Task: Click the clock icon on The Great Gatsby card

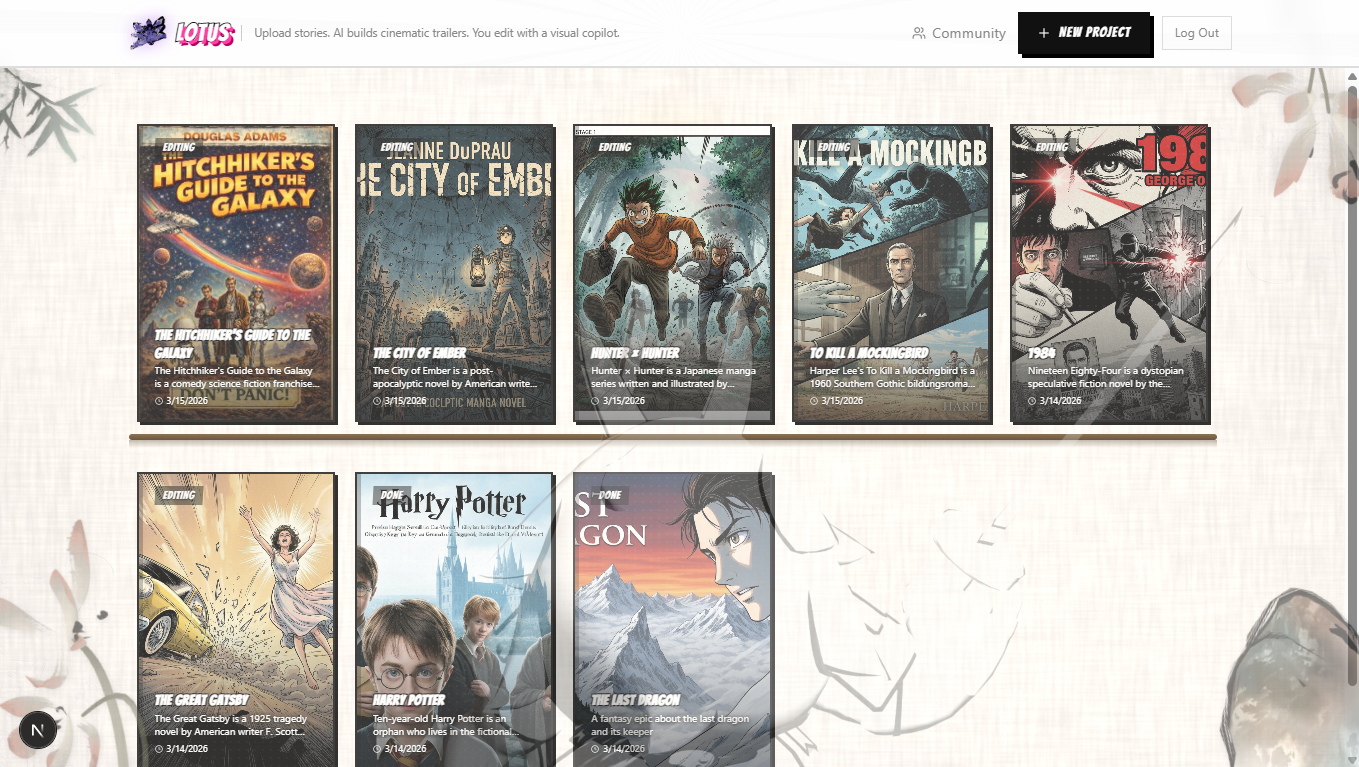Action: tap(159, 749)
